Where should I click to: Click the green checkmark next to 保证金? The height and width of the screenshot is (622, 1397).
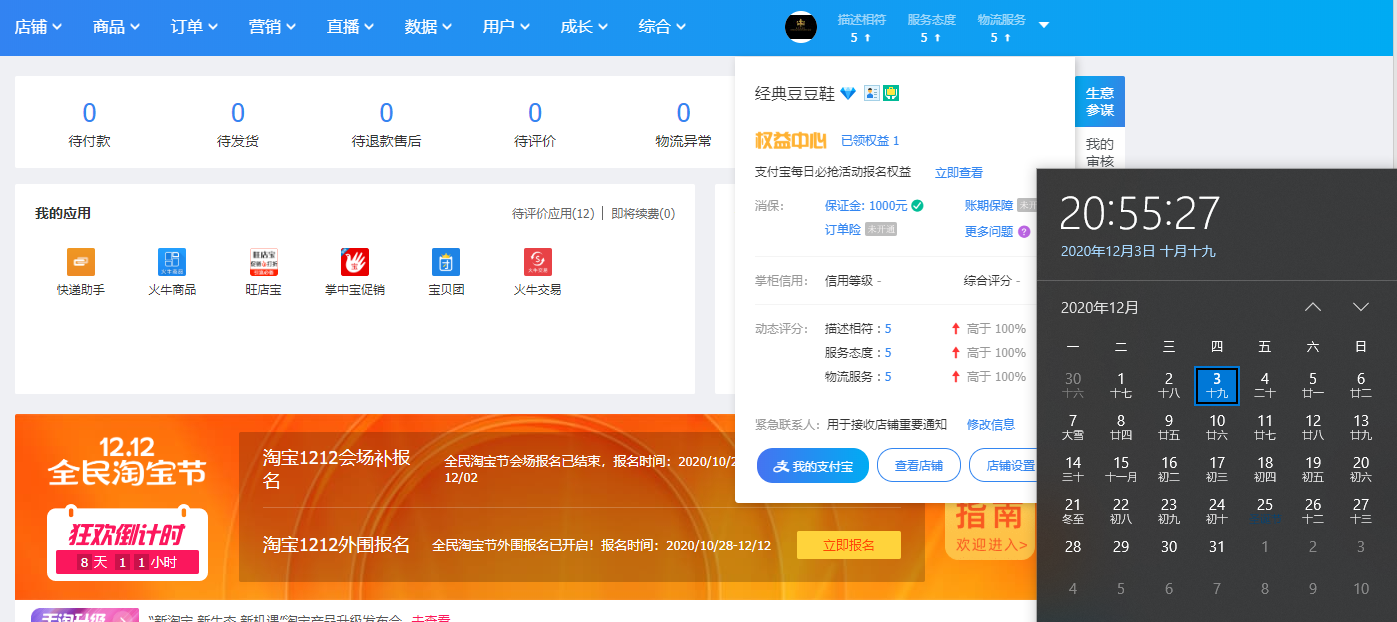coord(917,206)
